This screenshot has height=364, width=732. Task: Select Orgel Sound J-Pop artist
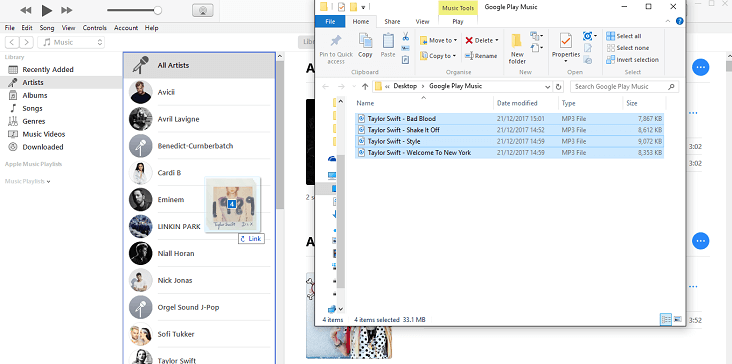pos(200,307)
